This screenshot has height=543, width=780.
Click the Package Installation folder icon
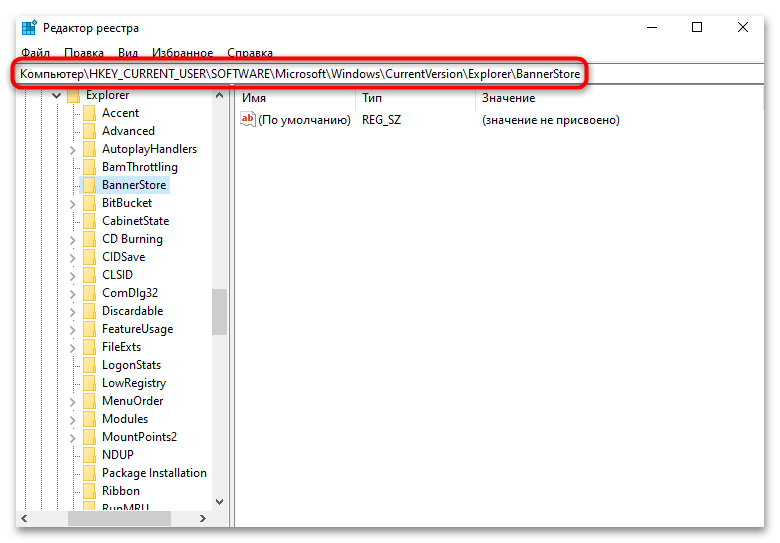tap(90, 473)
